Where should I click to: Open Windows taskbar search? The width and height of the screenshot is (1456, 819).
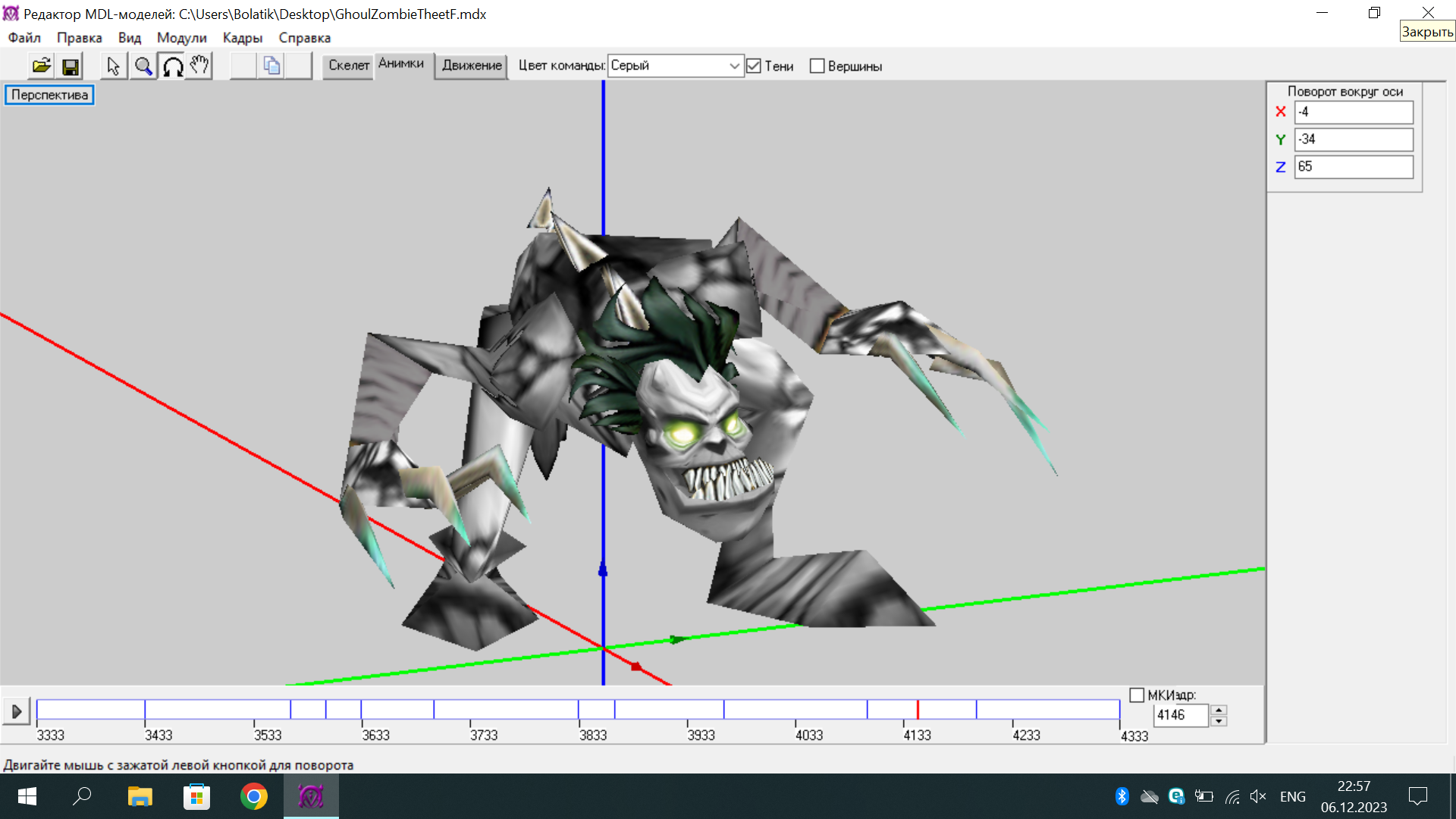coord(82,796)
